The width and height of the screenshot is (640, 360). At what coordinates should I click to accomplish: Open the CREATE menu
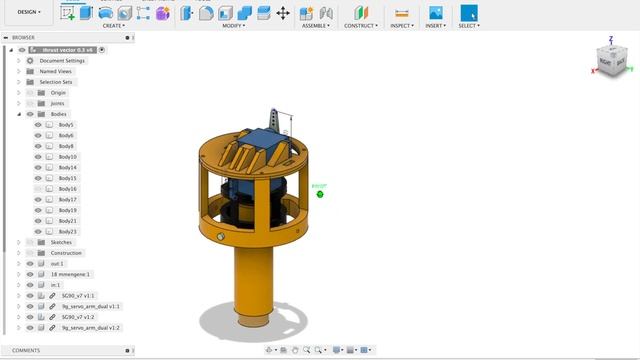(113, 26)
